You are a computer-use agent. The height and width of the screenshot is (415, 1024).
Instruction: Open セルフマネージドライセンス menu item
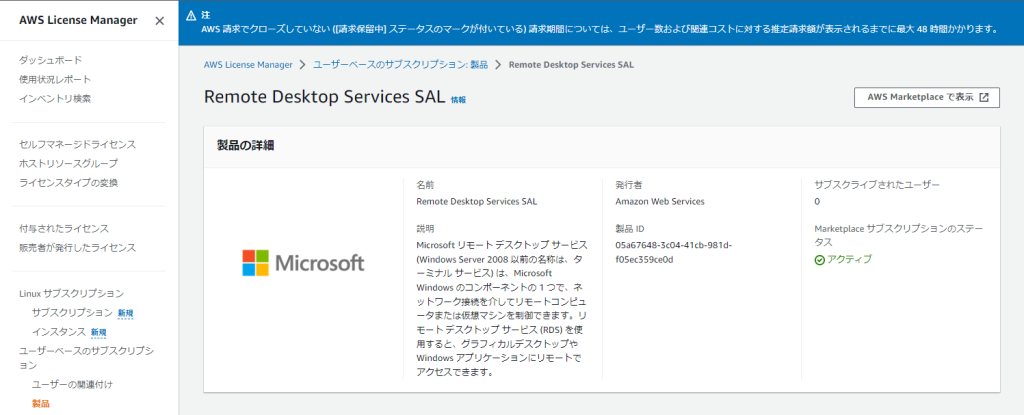coord(78,144)
